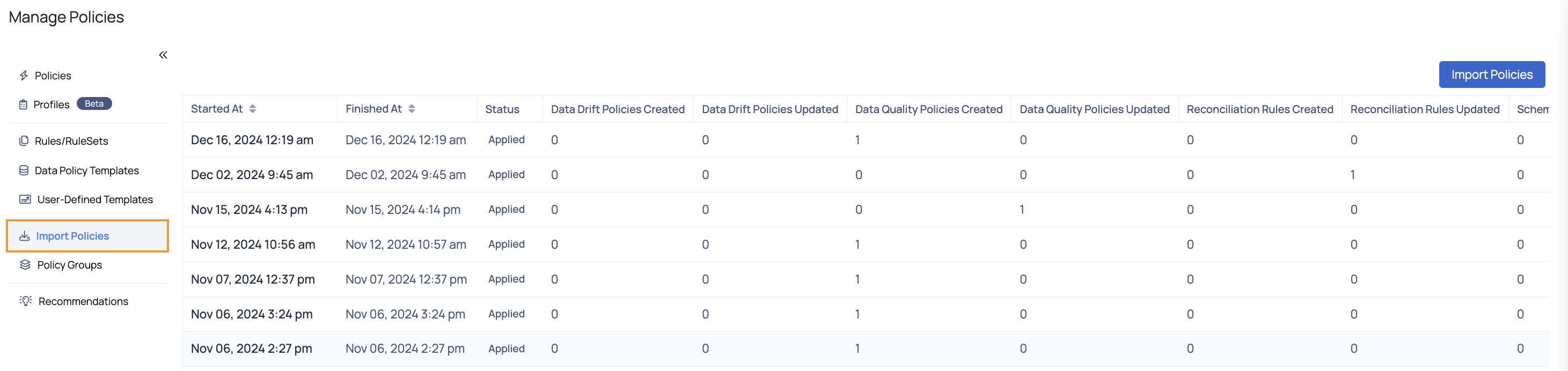Select started-at cell Nov 06, 2024 3:24 pm

click(251, 314)
